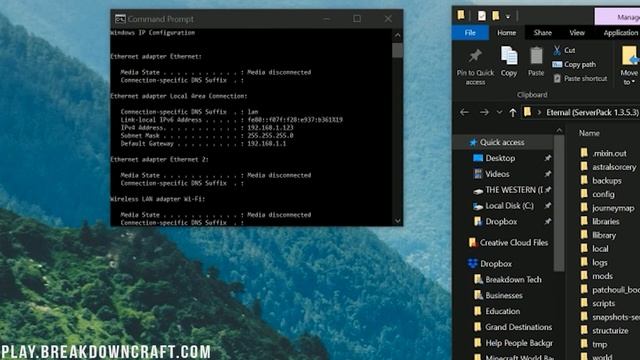Click the Move to icon

point(629,56)
